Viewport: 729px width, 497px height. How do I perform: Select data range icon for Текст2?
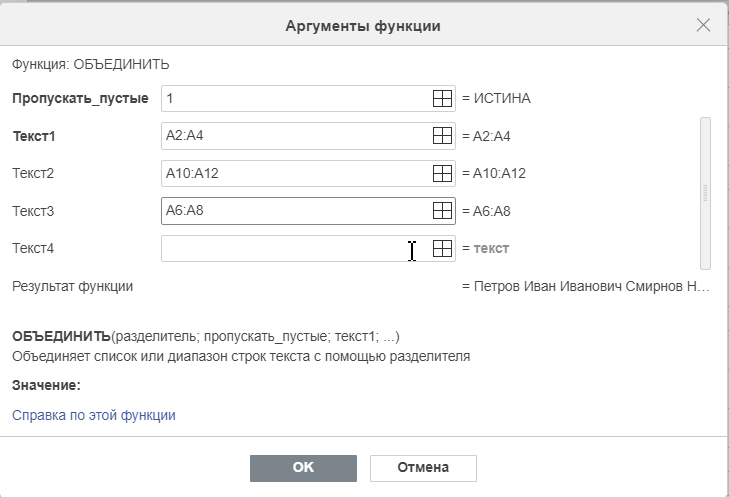pos(442,173)
